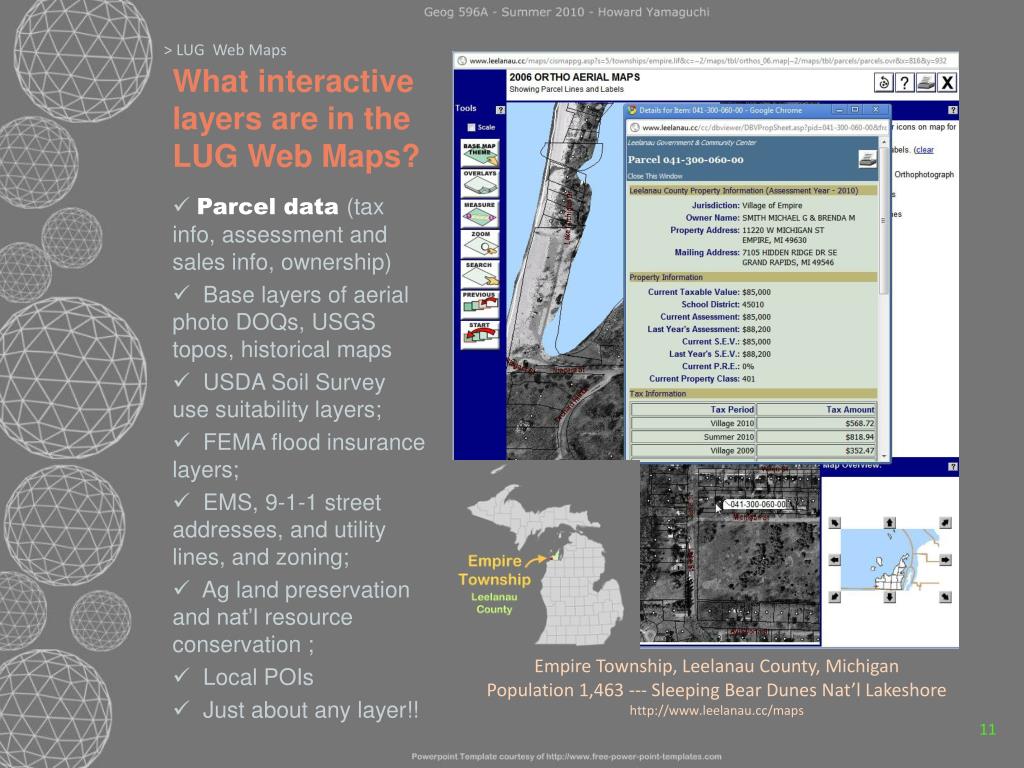Image resolution: width=1024 pixels, height=768 pixels.
Task: Click the '2006 ORTHO AERIAL MAPS' title
Action: pos(574,77)
